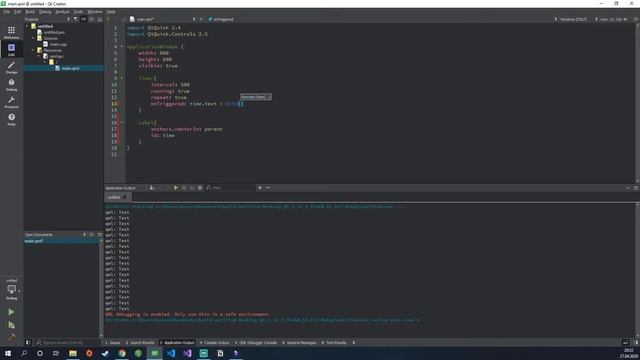Image resolution: width=640 pixels, height=360 pixels.
Task: Zoom out Application Output text
Action: click(268, 188)
